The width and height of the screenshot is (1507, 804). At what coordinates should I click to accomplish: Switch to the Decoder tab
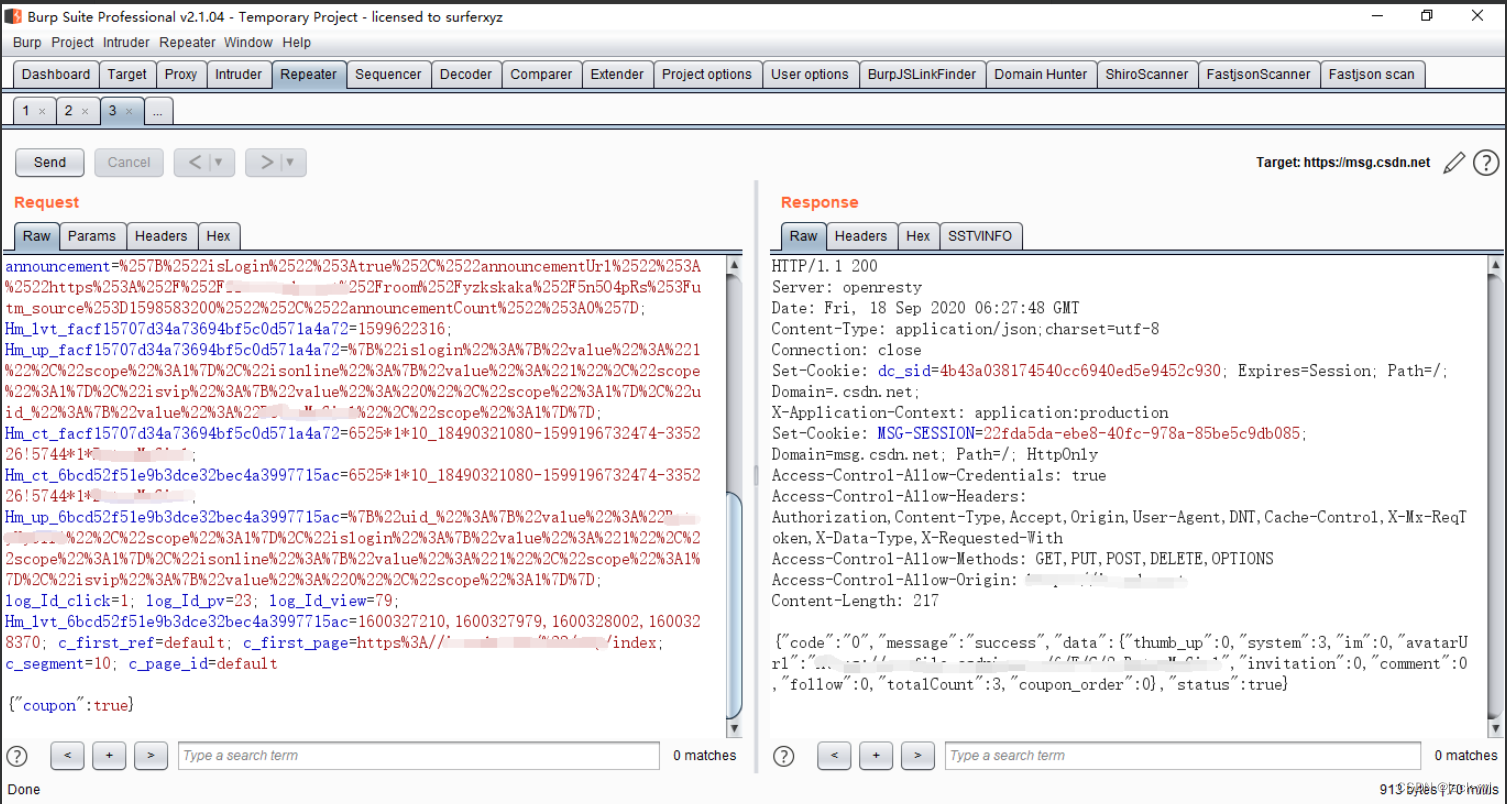coord(466,74)
